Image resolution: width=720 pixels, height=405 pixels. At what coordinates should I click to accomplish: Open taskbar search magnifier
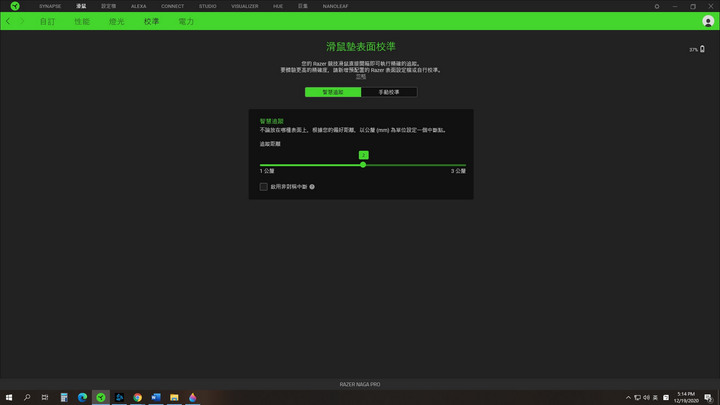pos(27,397)
